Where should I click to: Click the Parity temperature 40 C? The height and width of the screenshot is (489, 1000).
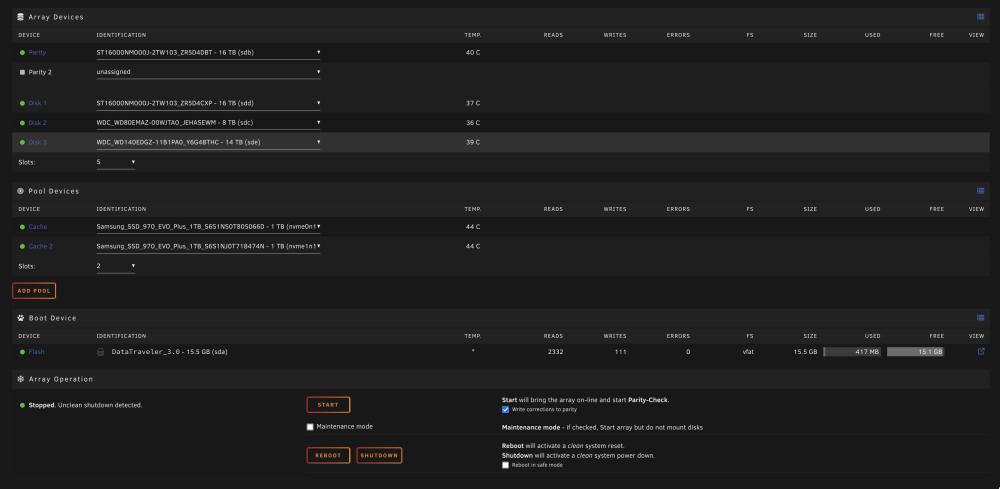[473, 52]
